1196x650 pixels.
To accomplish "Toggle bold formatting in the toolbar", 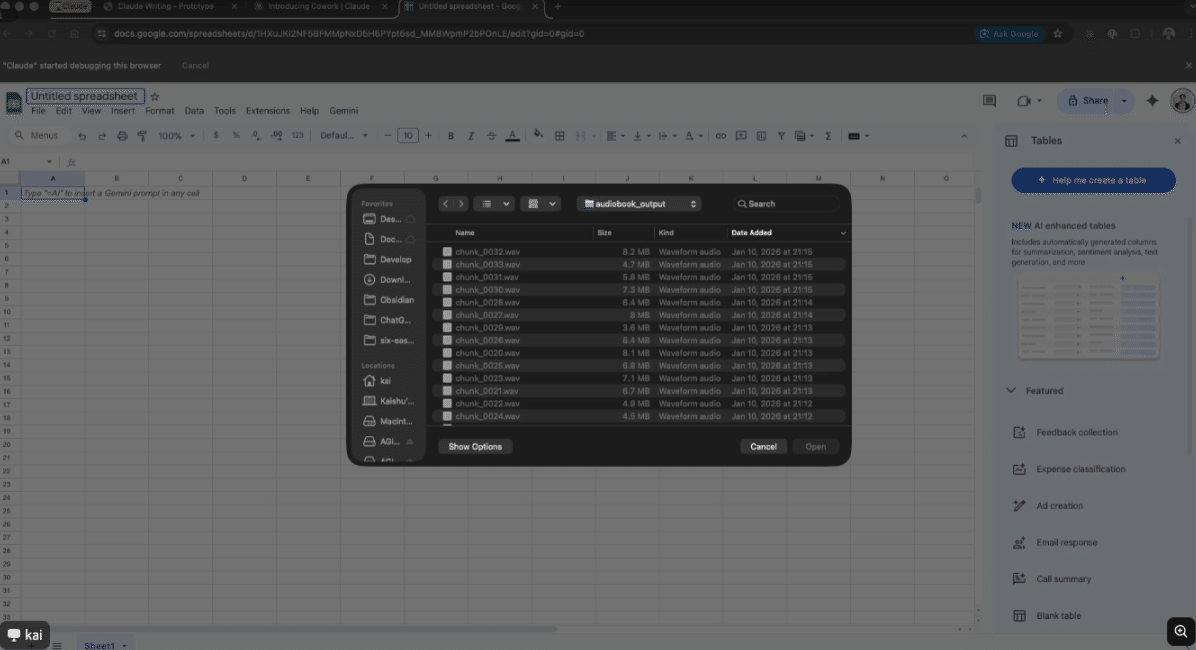I will pyautogui.click(x=451, y=136).
